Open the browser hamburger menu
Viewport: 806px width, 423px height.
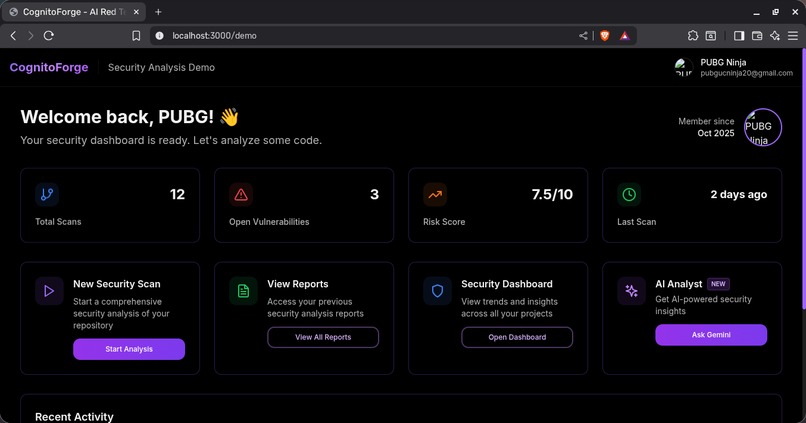click(x=793, y=35)
